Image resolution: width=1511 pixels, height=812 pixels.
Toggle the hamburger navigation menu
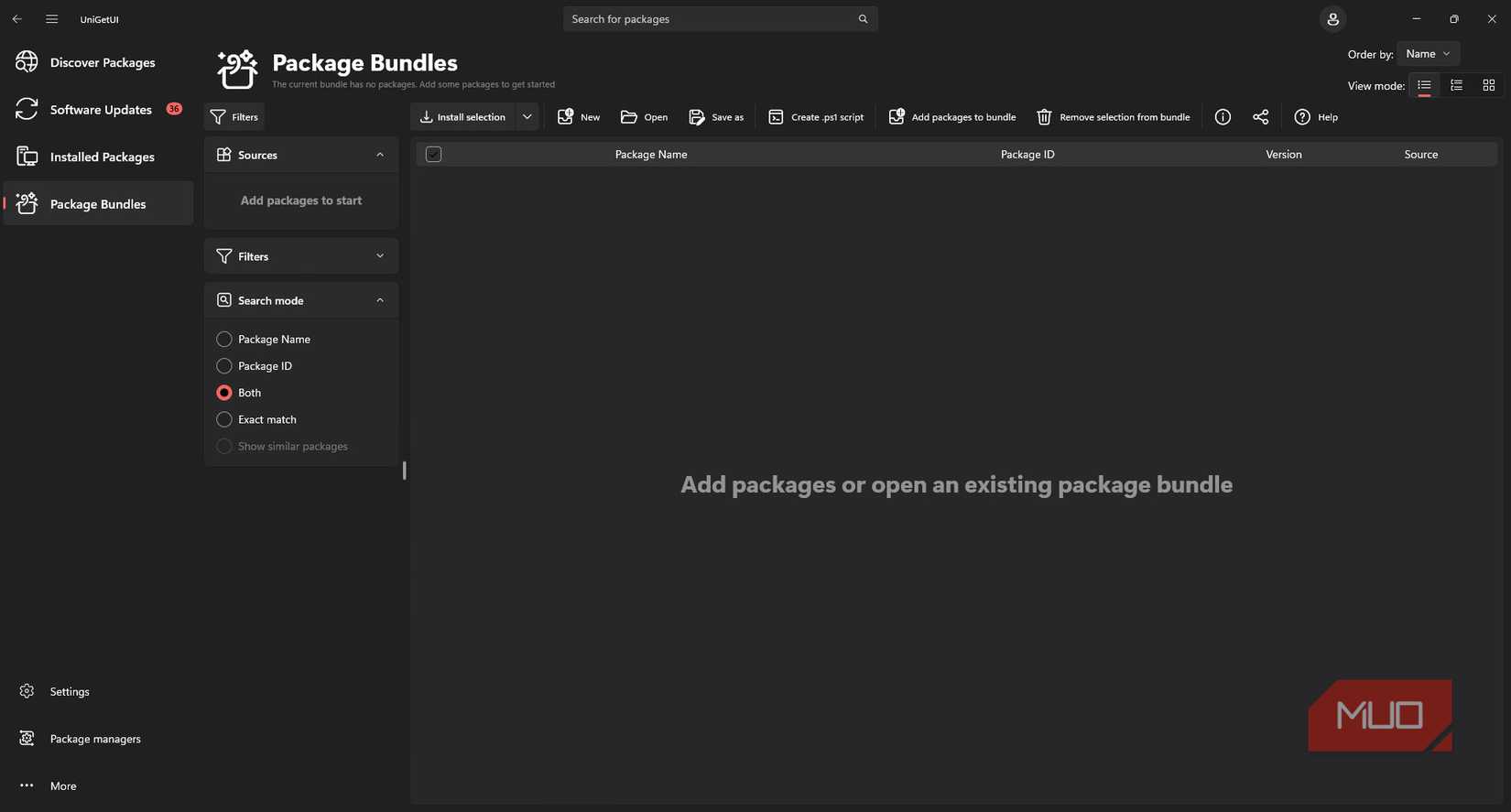51,18
